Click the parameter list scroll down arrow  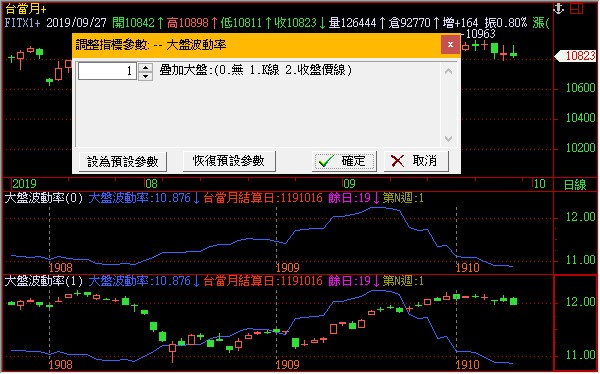(449, 139)
